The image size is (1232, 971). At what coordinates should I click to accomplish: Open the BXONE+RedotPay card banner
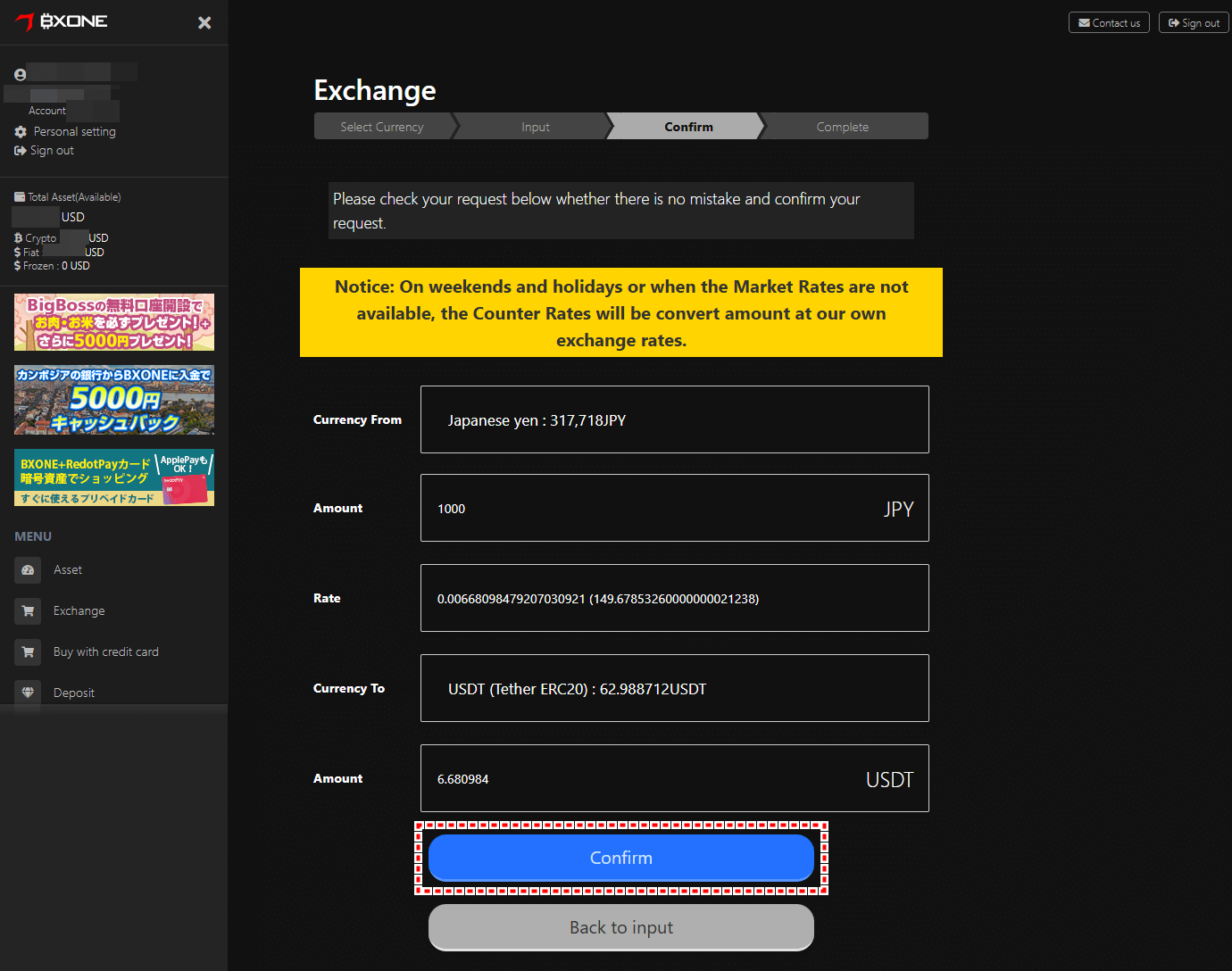114,477
